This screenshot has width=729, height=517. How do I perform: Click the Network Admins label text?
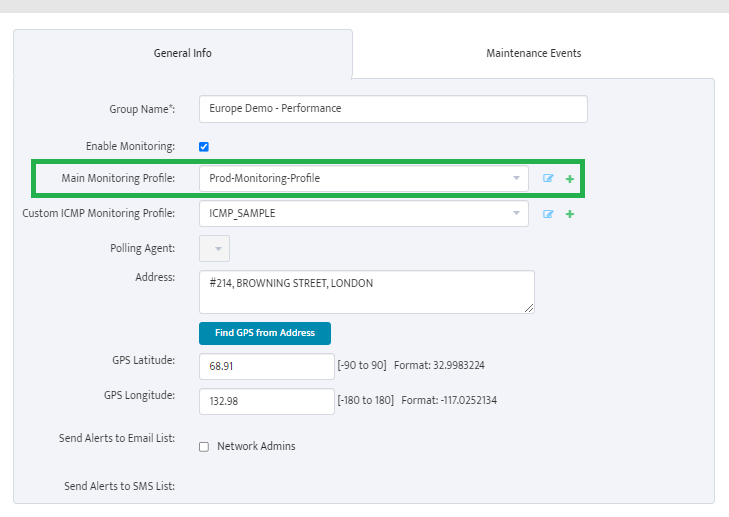256,446
